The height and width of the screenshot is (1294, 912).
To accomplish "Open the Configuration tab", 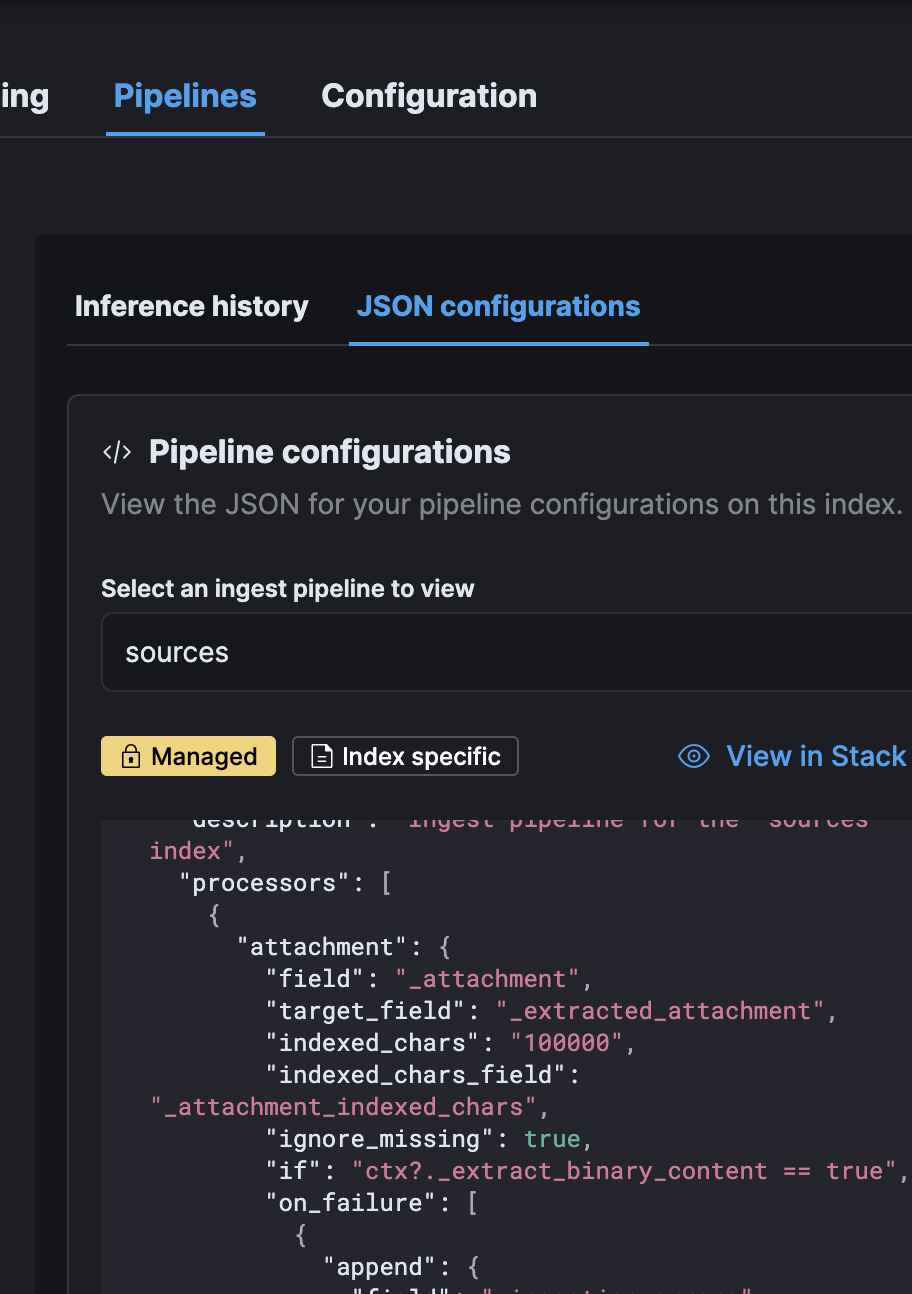I will pyautogui.click(x=429, y=96).
